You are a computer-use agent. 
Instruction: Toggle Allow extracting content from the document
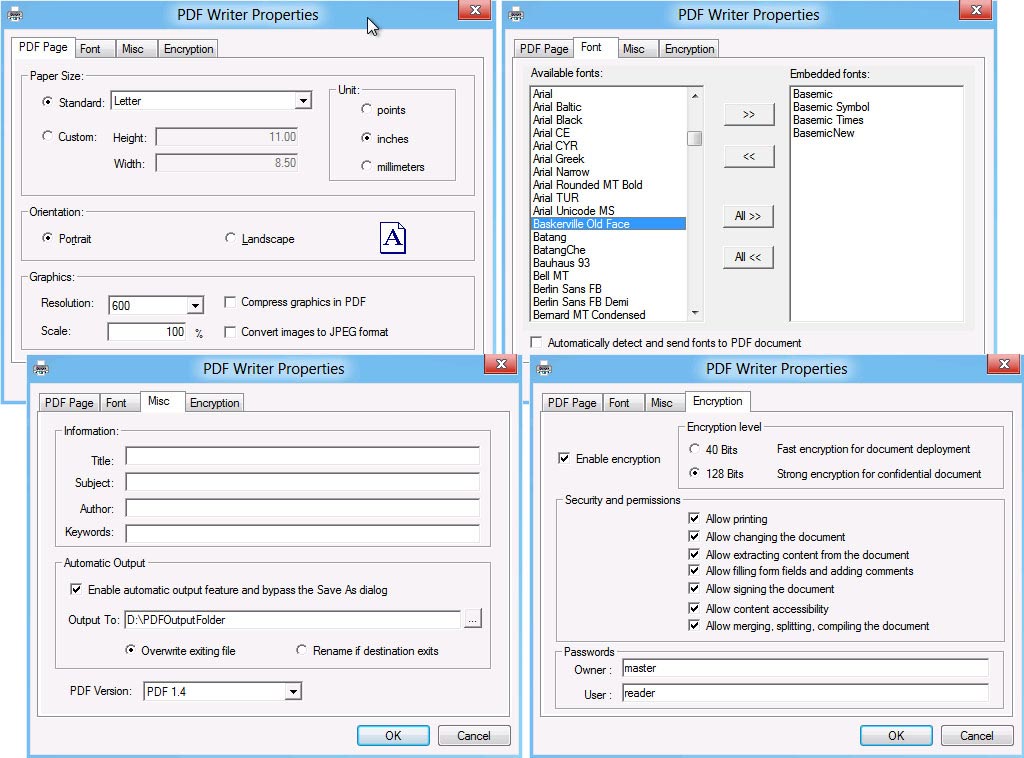pos(694,554)
